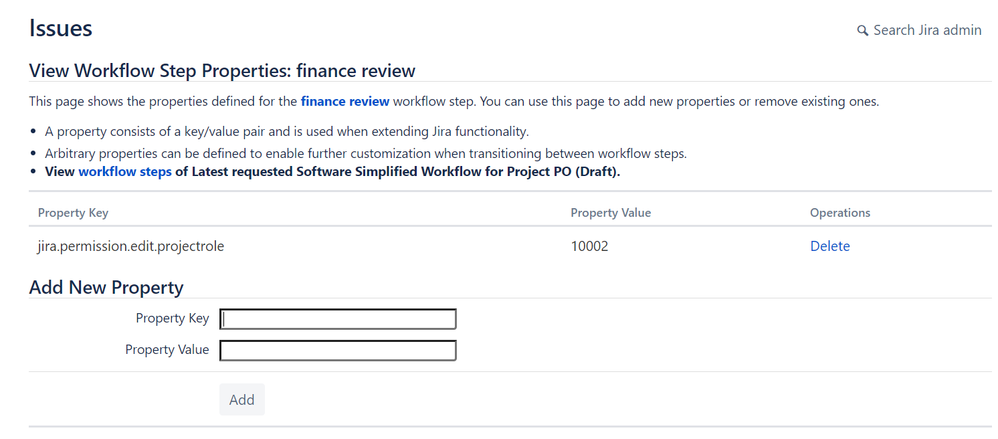The image size is (998, 439).
Task: Click the key/value pair description bullet
Action: coord(286,132)
